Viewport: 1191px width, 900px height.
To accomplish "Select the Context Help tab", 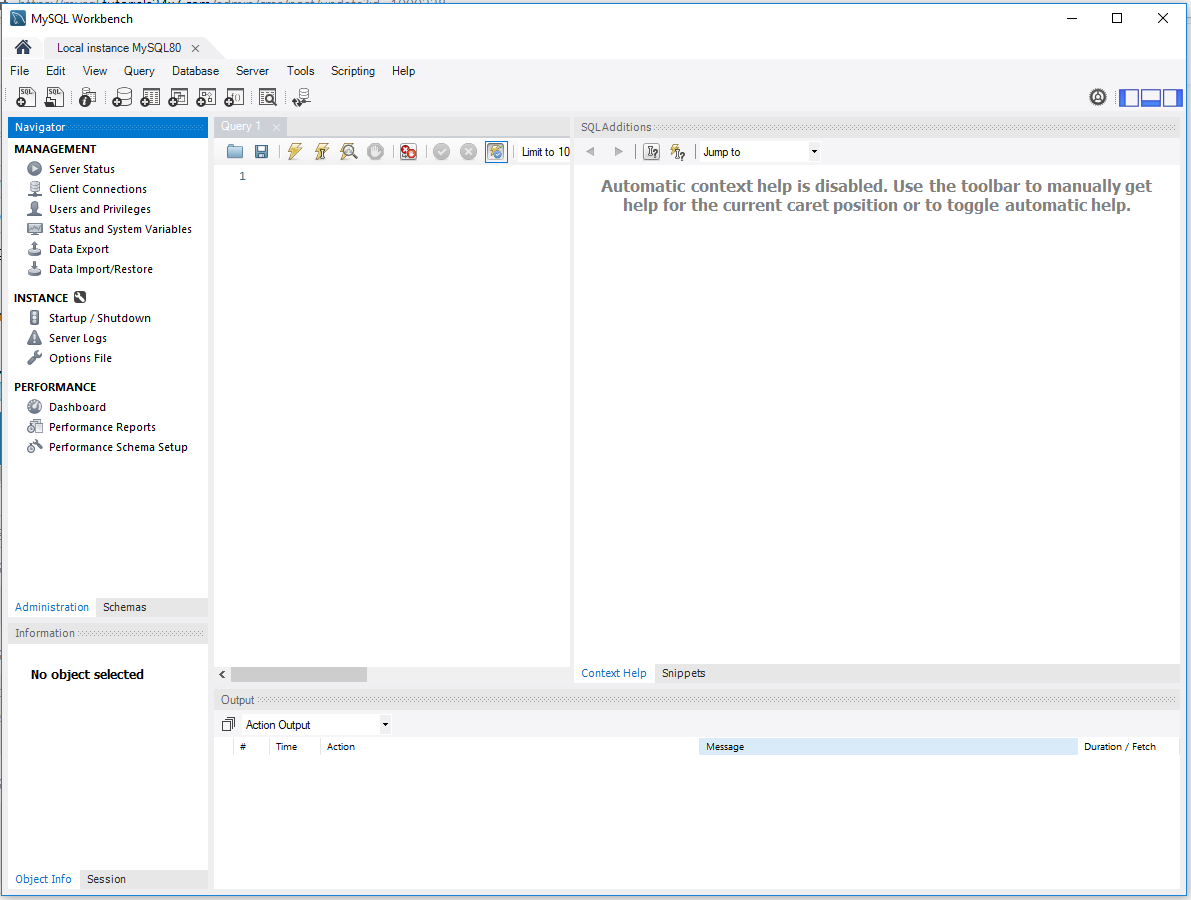I will coord(614,673).
